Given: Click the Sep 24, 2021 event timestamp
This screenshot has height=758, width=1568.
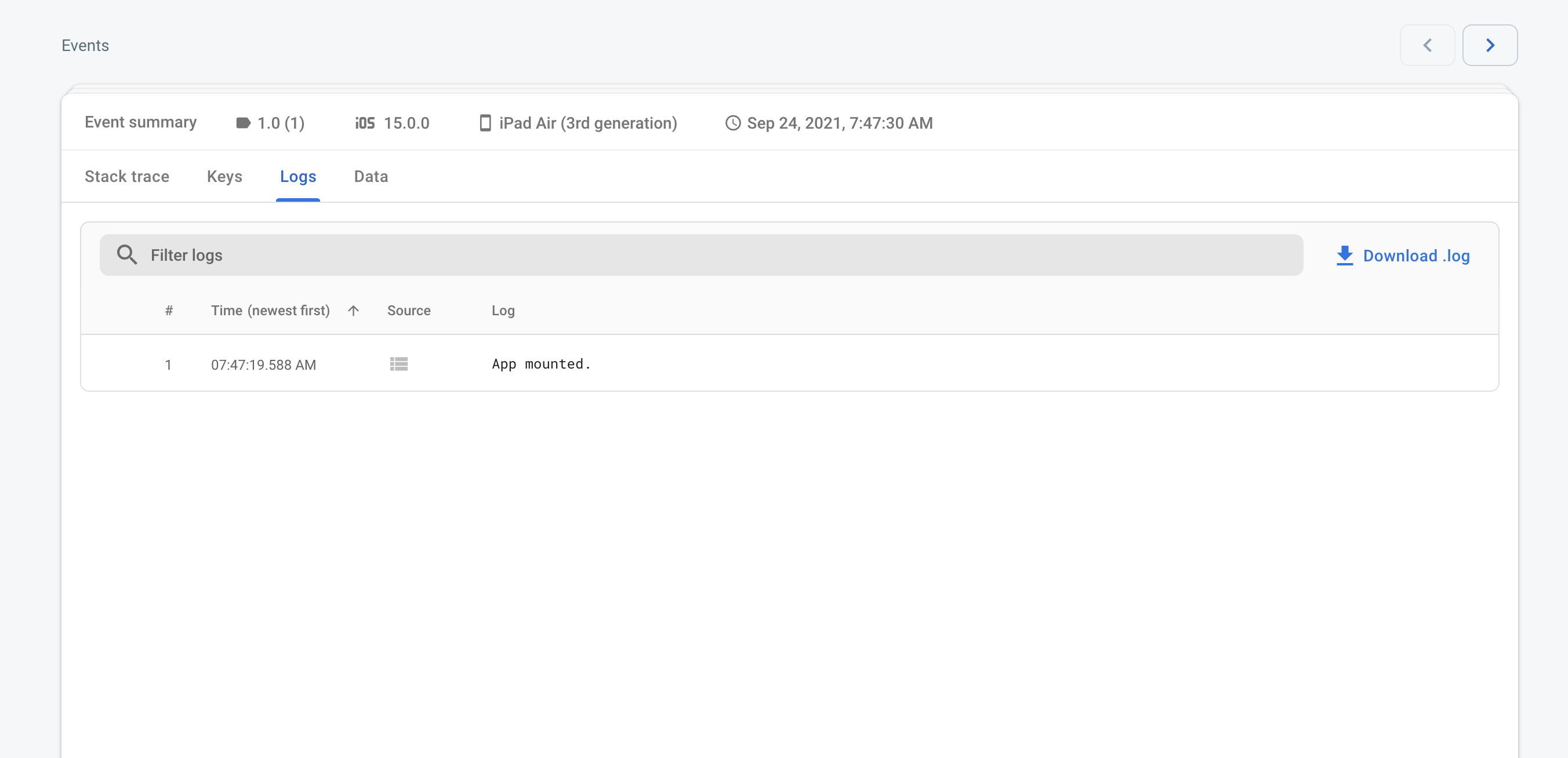Looking at the screenshot, I should click(840, 123).
